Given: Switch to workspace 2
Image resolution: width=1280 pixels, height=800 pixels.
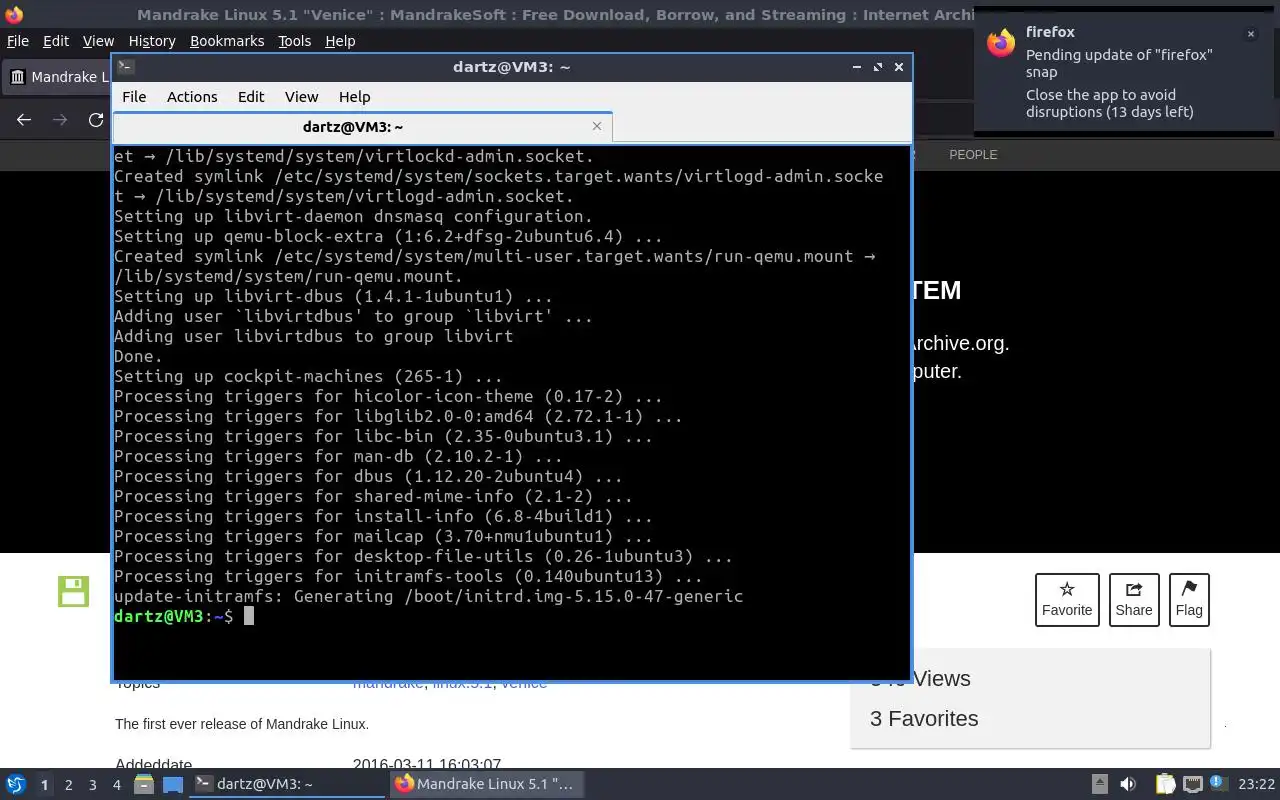Looking at the screenshot, I should (68, 785).
